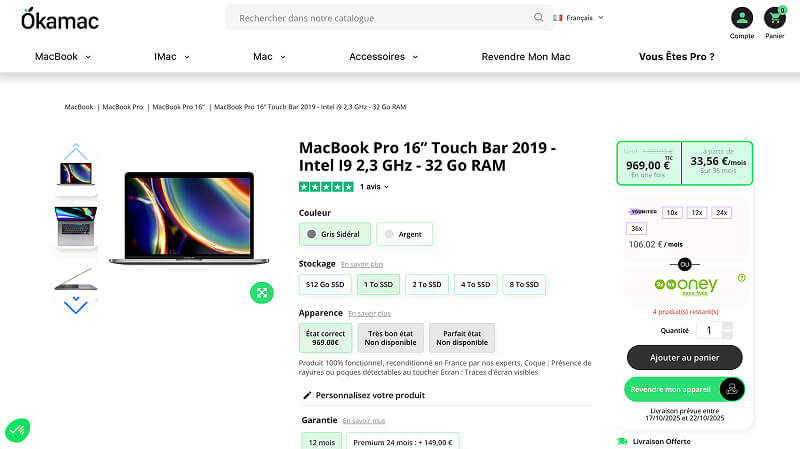Select the Gris Sidéral color swatch
The height and width of the screenshot is (449, 800).
[334, 234]
